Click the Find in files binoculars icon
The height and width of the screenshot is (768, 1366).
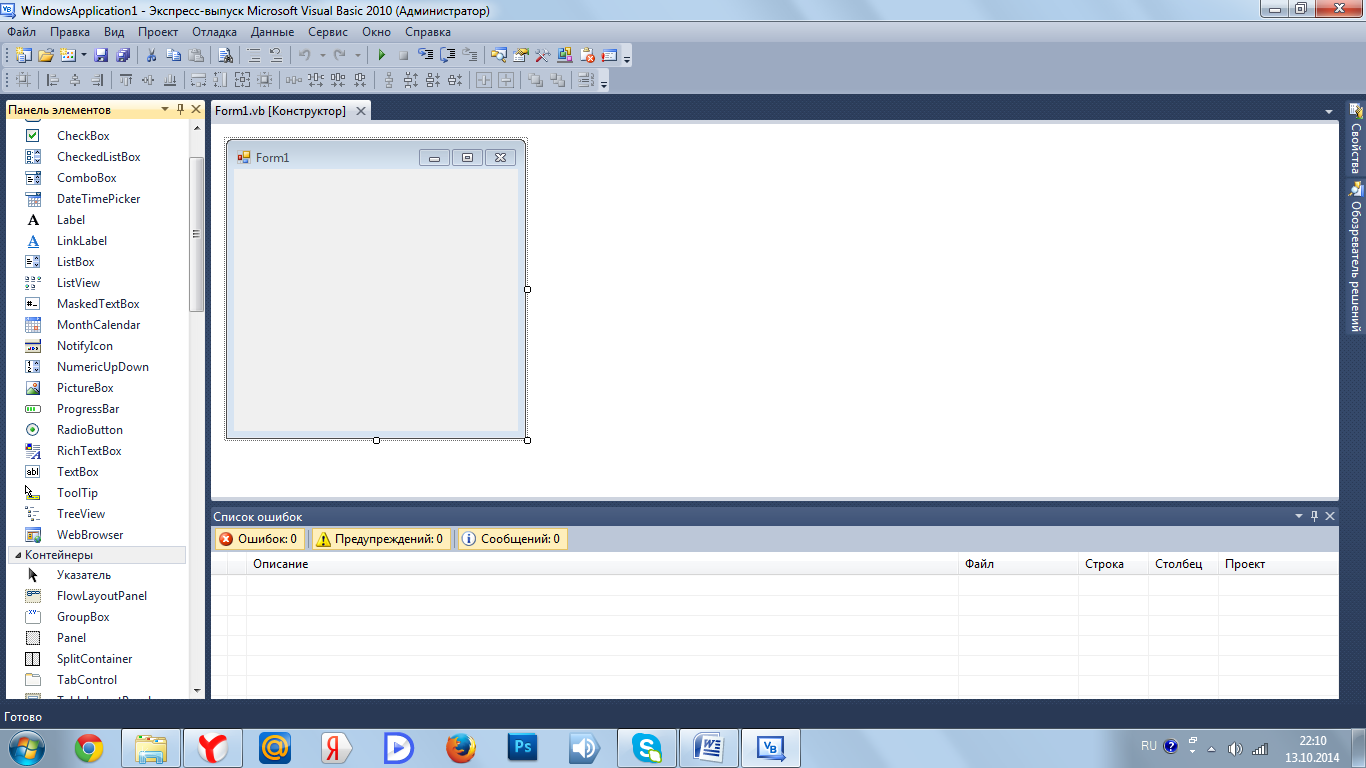point(226,55)
